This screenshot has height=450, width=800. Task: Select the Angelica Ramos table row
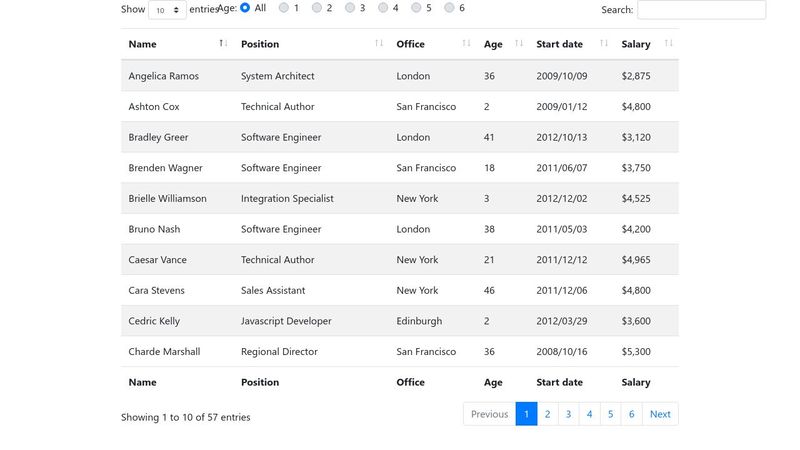[399, 76]
